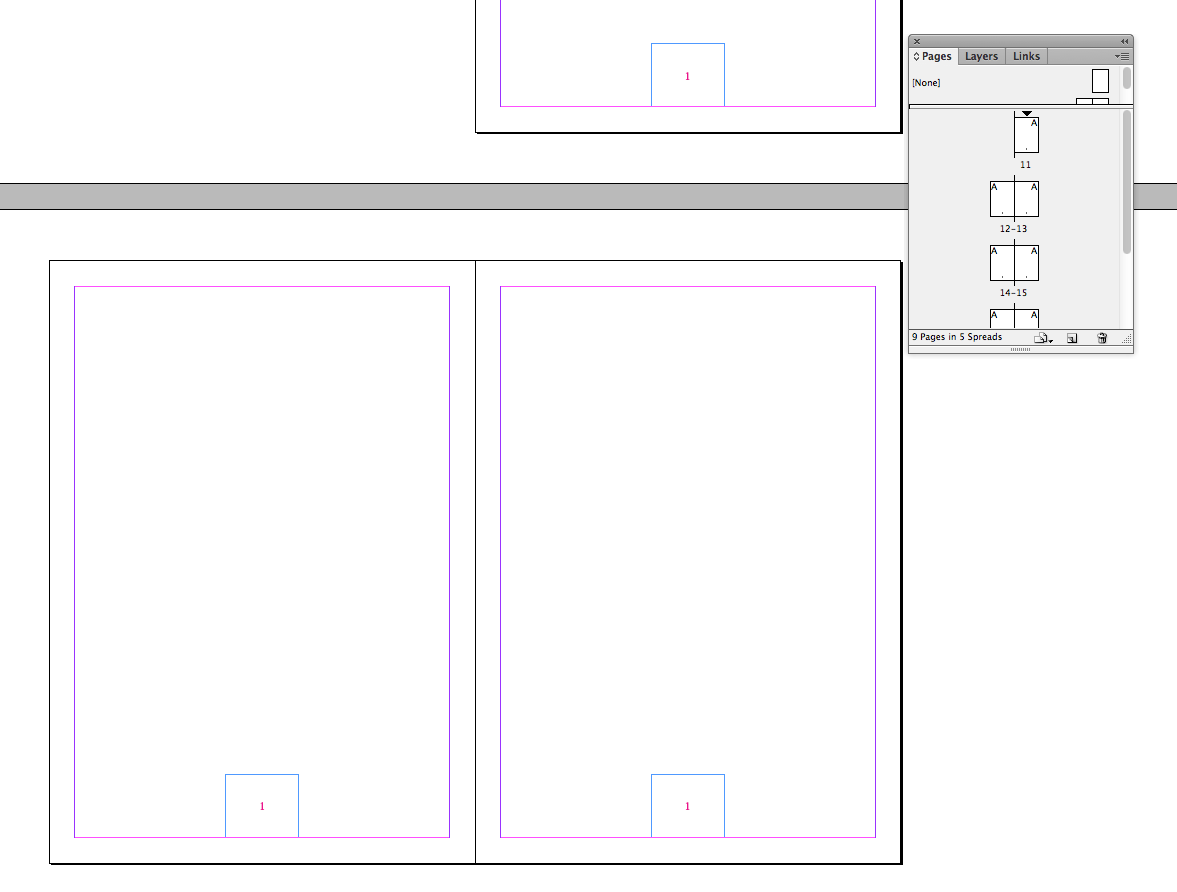Click the page number frame on left page
1177x892 pixels.
point(262,806)
